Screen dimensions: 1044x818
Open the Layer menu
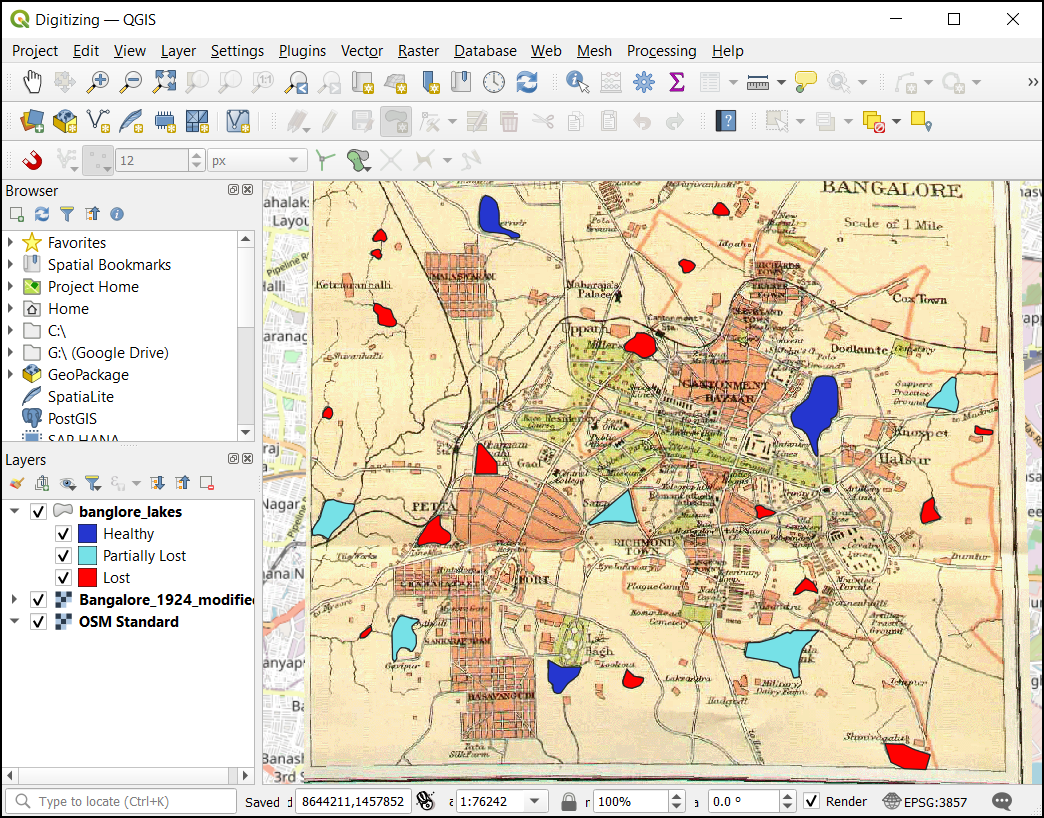pyautogui.click(x=178, y=51)
